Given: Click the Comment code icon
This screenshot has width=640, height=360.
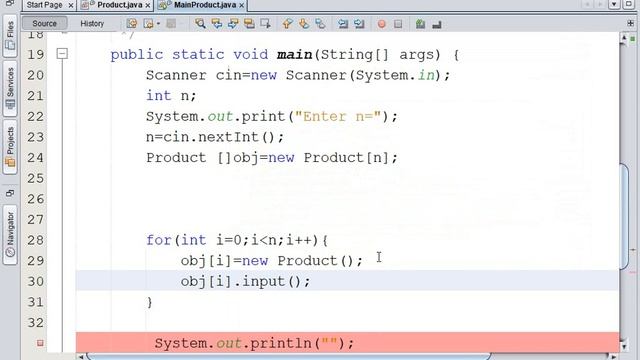Looking at the screenshot, I should pos(420,24).
